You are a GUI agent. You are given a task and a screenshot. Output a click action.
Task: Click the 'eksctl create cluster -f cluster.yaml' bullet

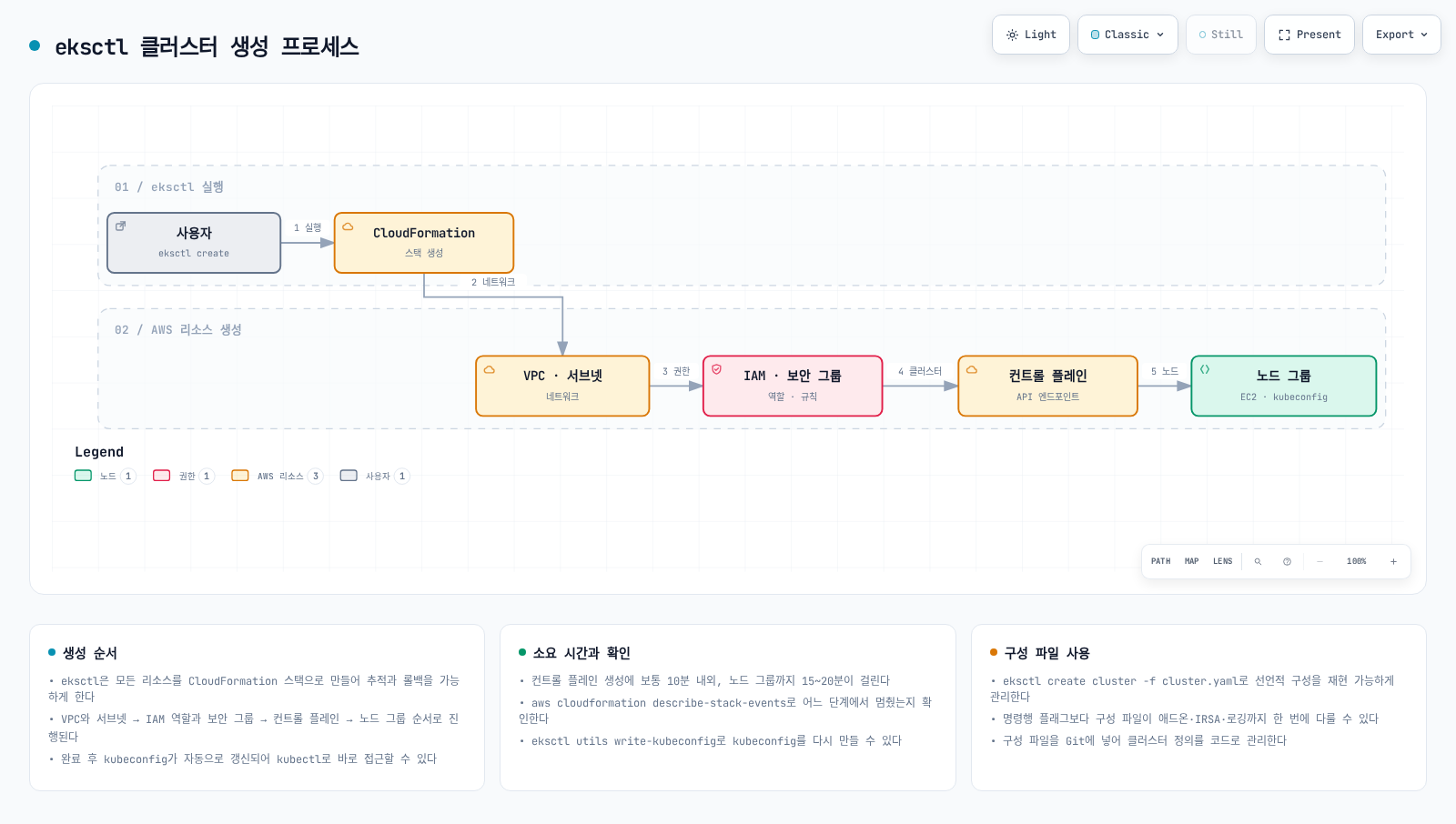point(1192,688)
